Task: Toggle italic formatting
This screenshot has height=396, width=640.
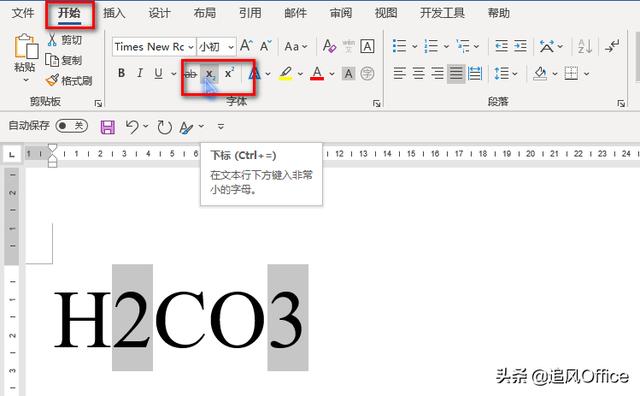Action: [x=140, y=73]
